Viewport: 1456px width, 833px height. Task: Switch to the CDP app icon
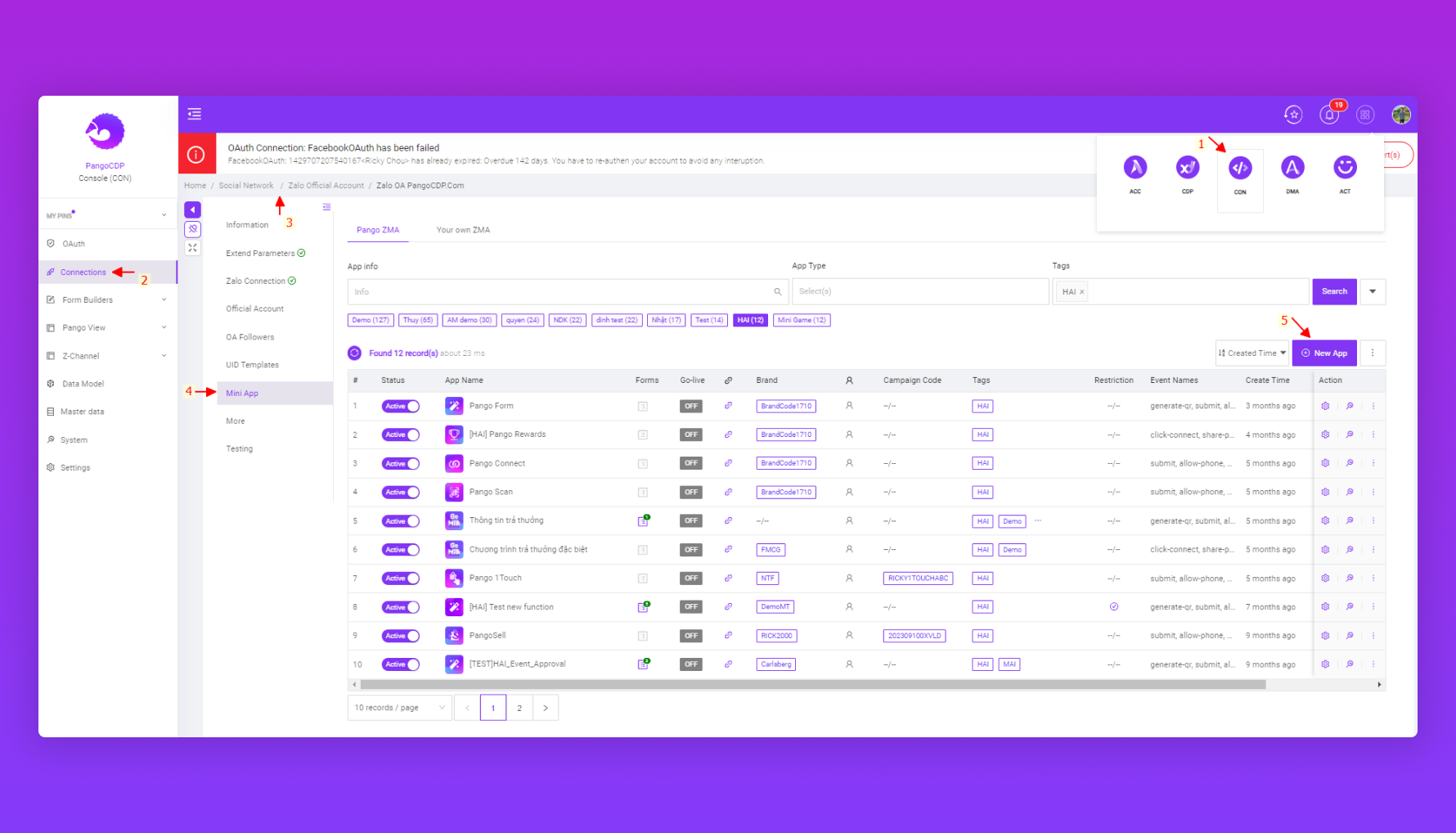(1187, 169)
